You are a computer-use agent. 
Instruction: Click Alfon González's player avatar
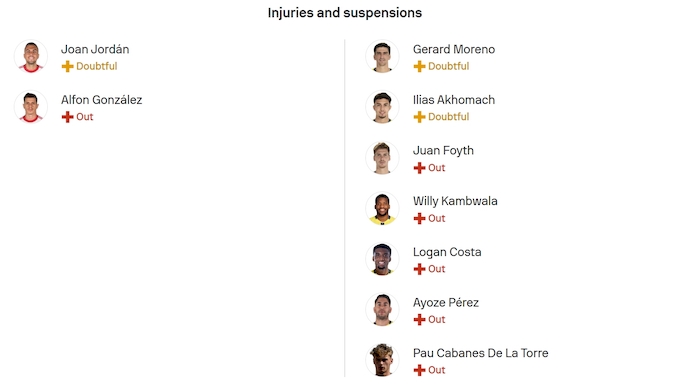(31, 107)
